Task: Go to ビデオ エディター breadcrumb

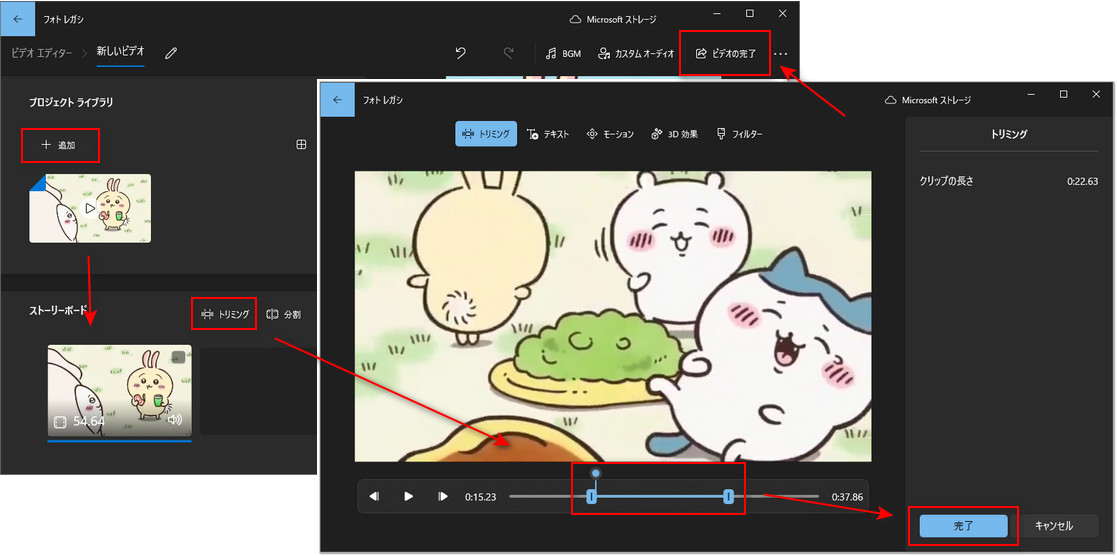Action: tap(41, 52)
